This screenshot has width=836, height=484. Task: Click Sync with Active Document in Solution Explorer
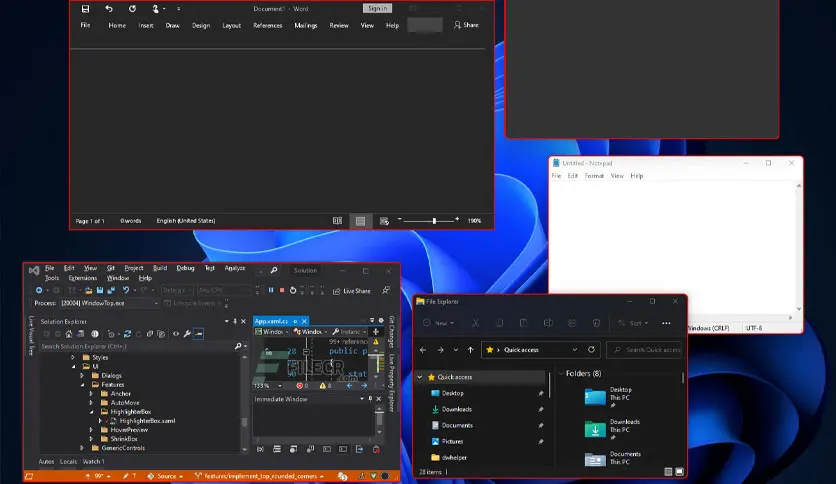point(127,334)
